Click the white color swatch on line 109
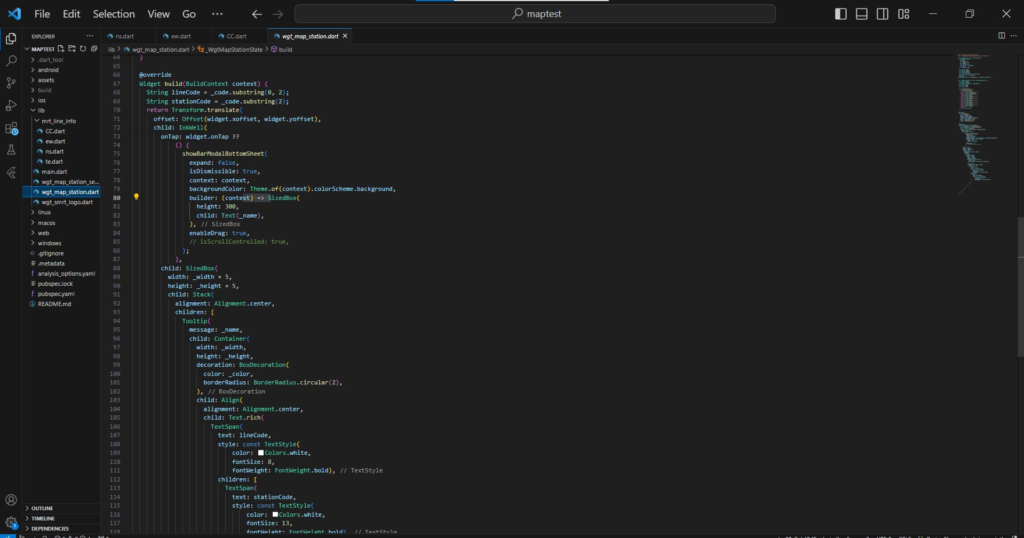The width and height of the screenshot is (1024, 538). point(260,452)
